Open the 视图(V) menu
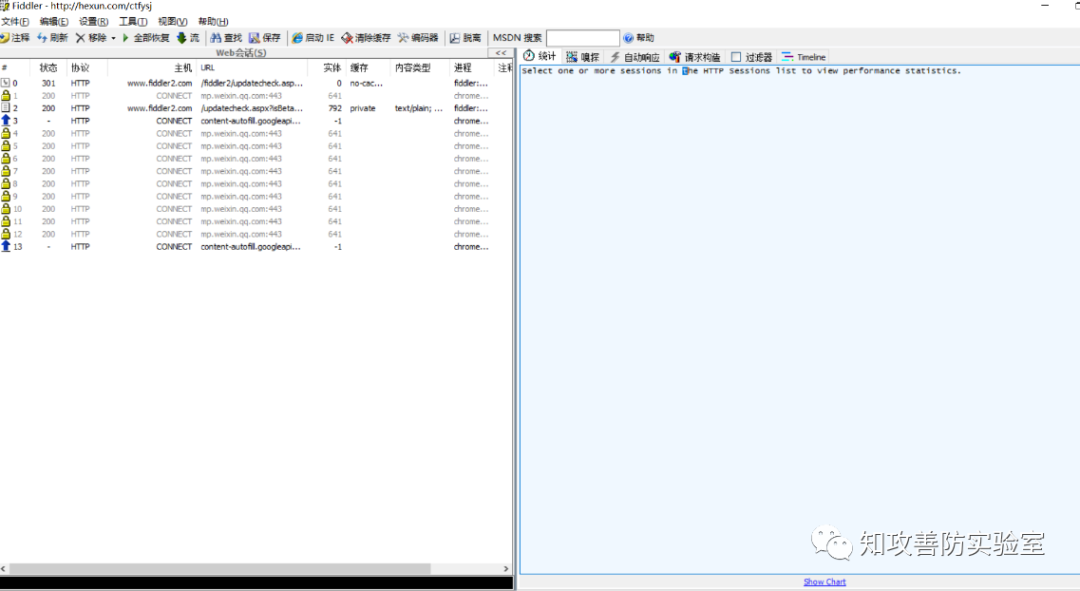The width and height of the screenshot is (1080, 591). click(172, 21)
